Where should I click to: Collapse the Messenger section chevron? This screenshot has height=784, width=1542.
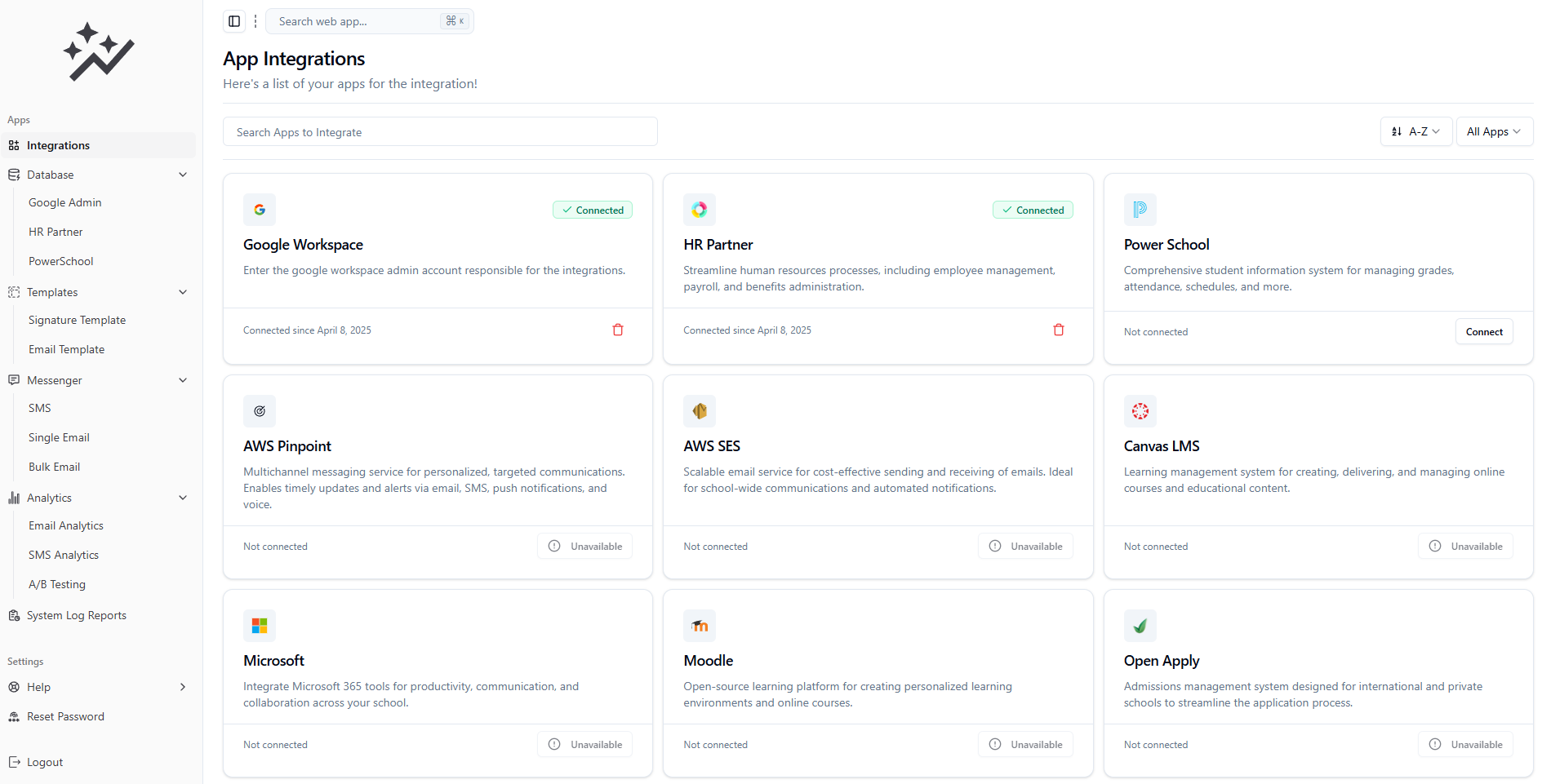(x=183, y=380)
